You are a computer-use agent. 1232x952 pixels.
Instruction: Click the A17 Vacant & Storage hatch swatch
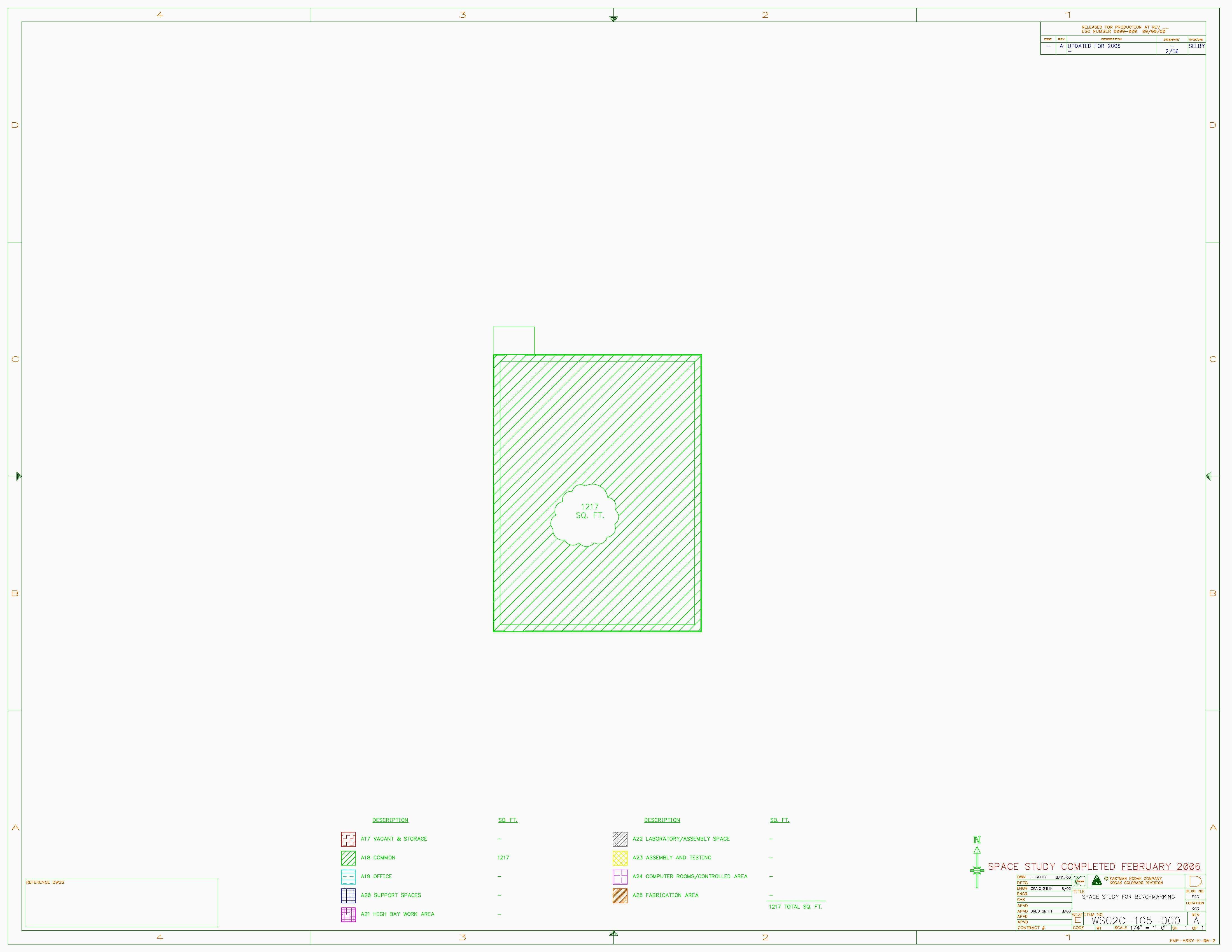tap(348, 839)
